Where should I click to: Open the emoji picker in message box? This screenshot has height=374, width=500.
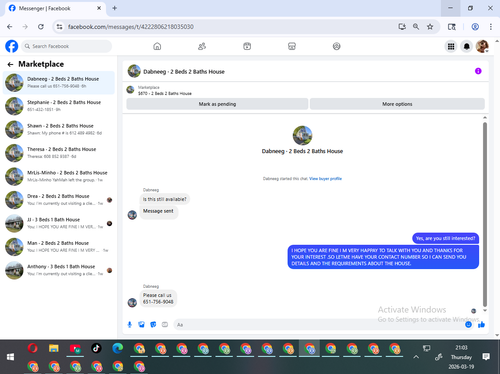coord(468,324)
